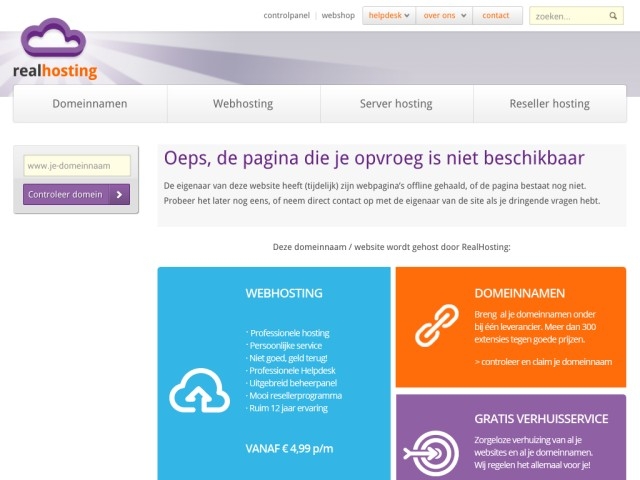Click the www.je-domeinnaam input field
Viewport: 640px width, 480px height.
point(77,166)
